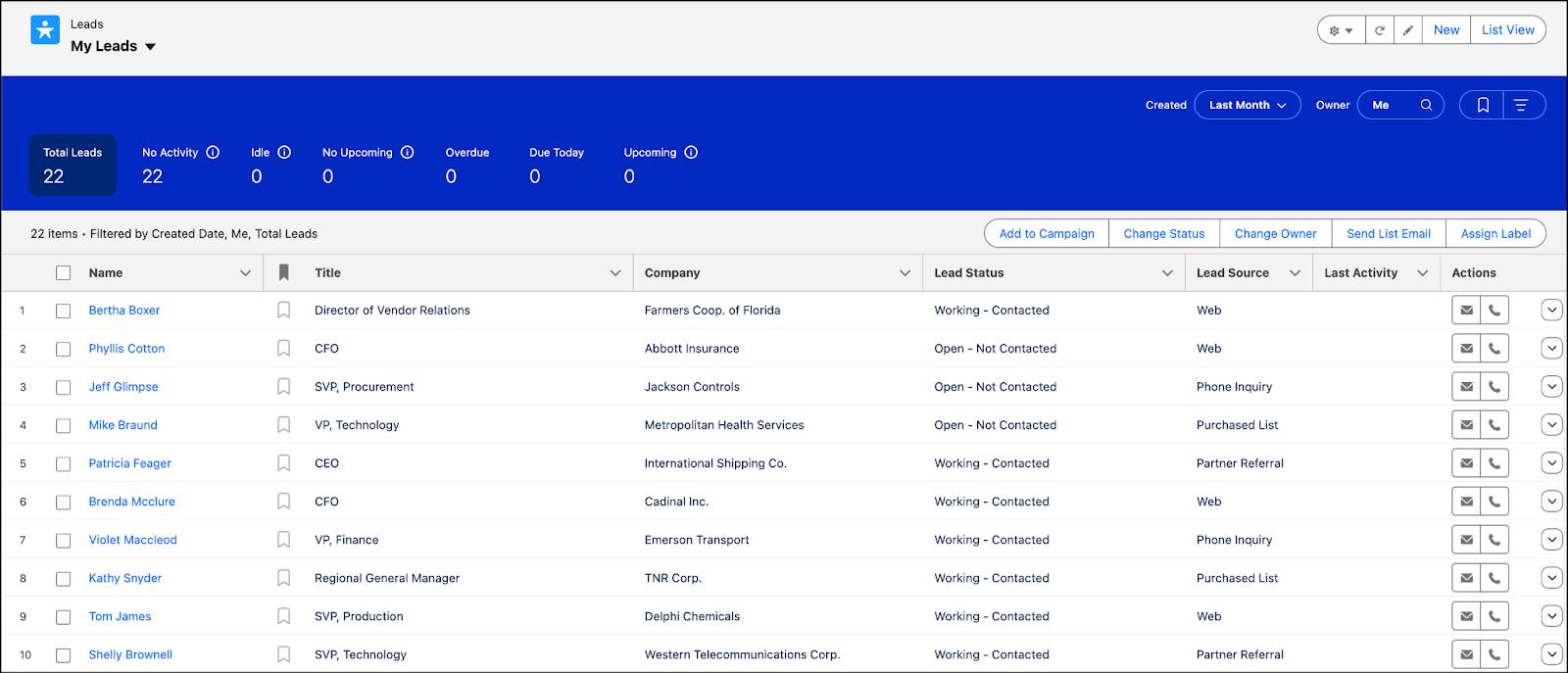
Task: Open Lead Status column menu
Action: tap(1167, 273)
